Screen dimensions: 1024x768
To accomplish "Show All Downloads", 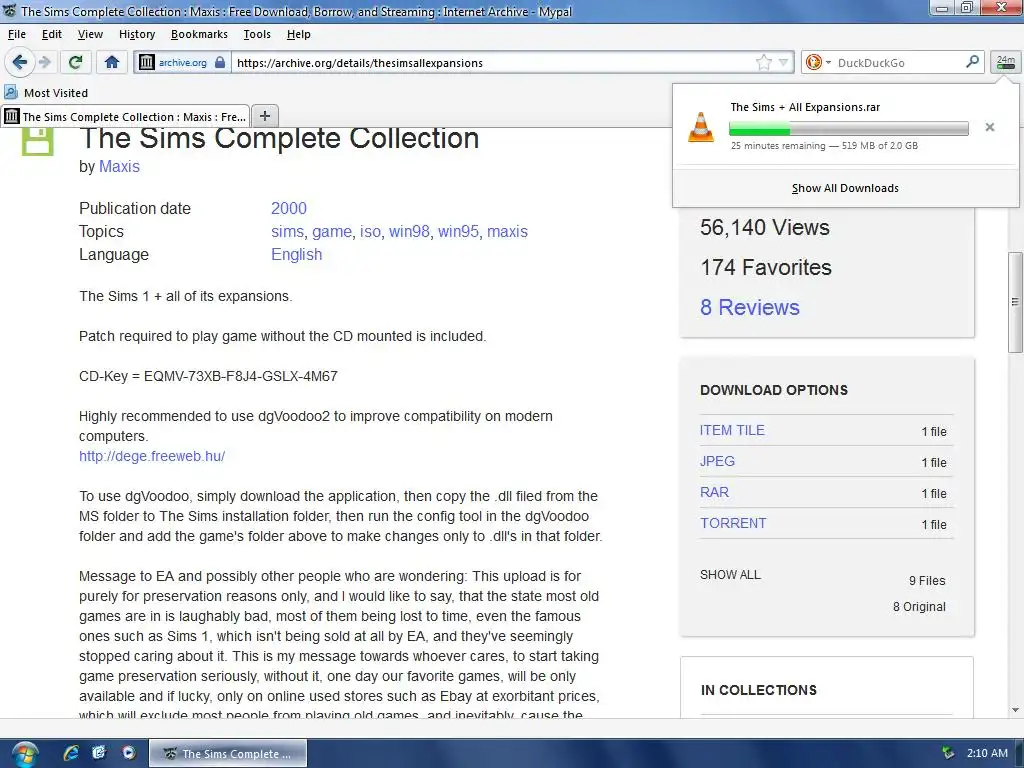I will pos(845,188).
